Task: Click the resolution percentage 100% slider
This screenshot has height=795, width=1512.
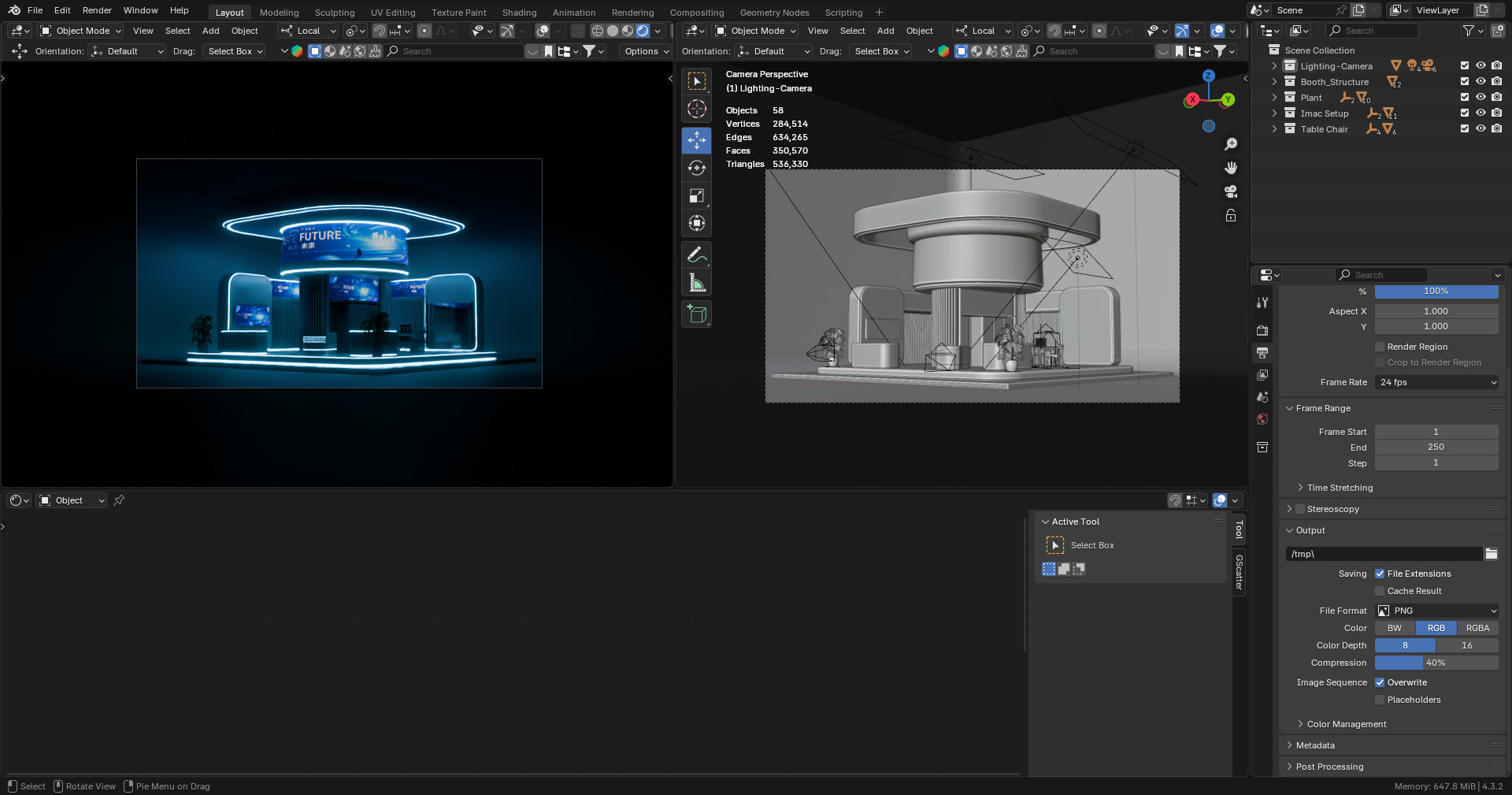Action: click(x=1436, y=292)
